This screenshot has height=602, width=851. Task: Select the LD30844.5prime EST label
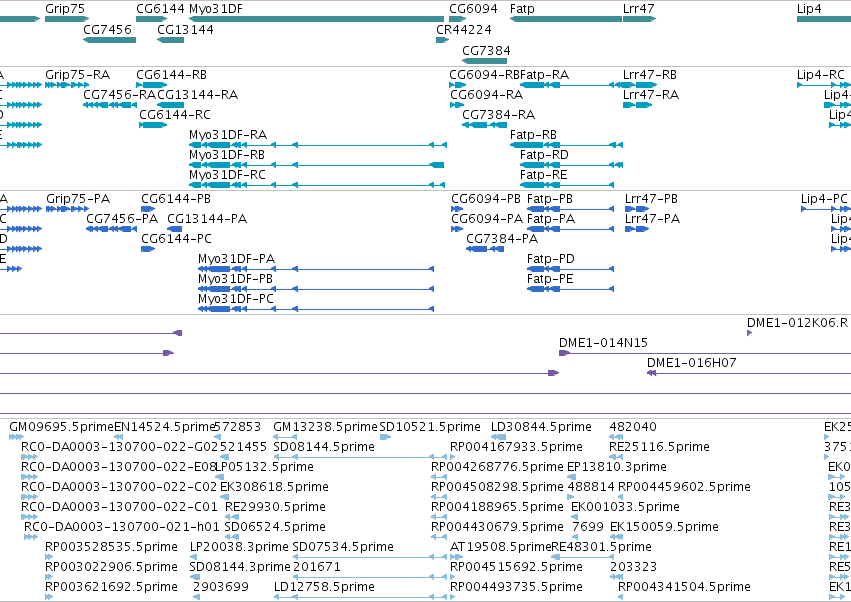click(x=541, y=427)
